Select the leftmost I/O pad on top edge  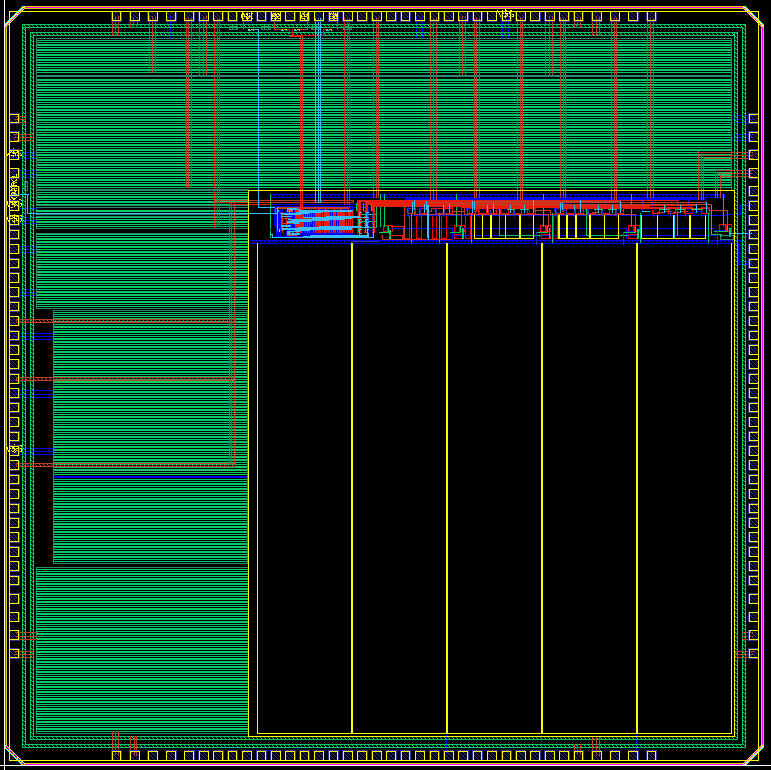pyautogui.click(x=117, y=16)
